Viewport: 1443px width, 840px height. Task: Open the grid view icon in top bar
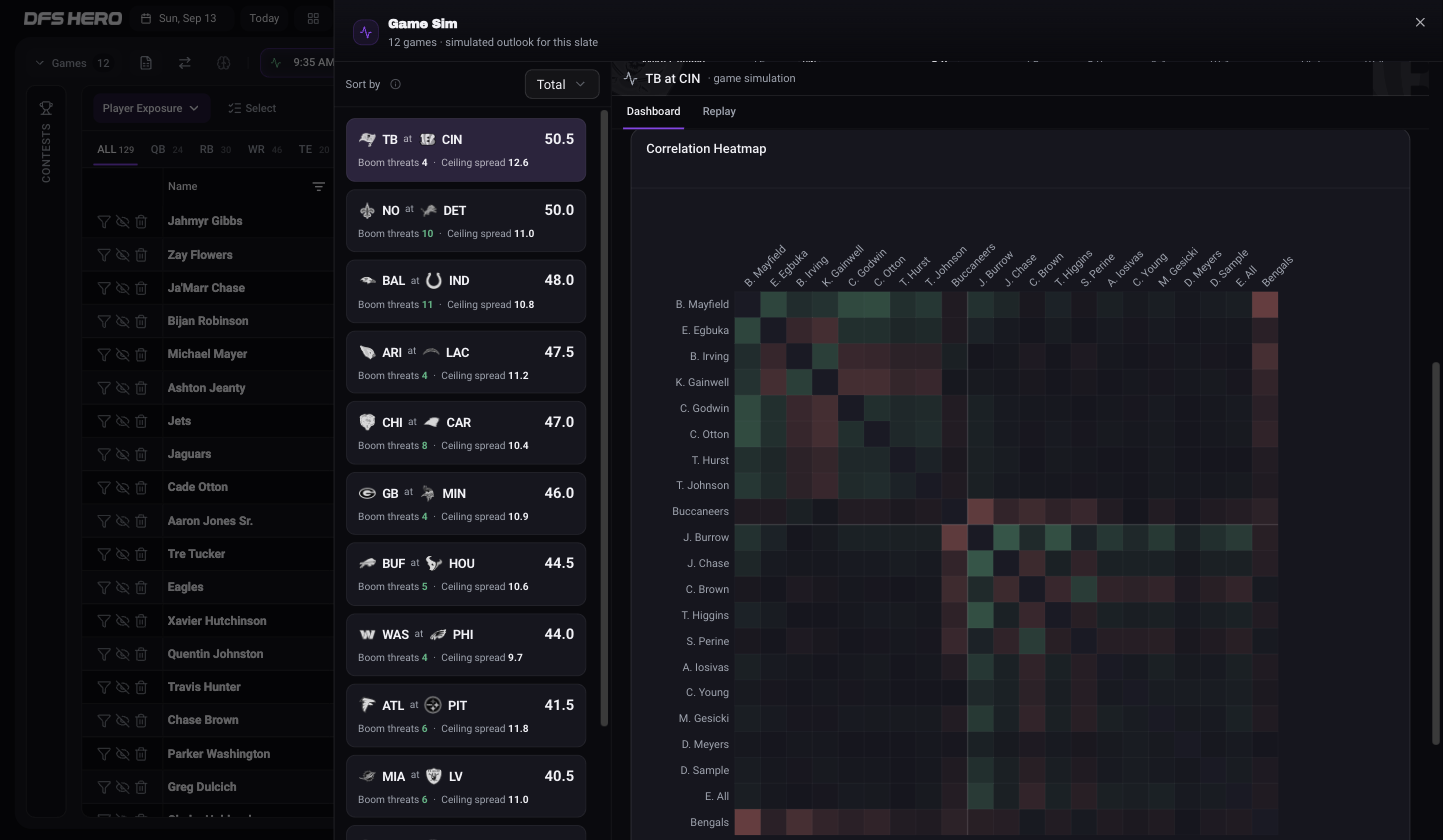point(313,18)
